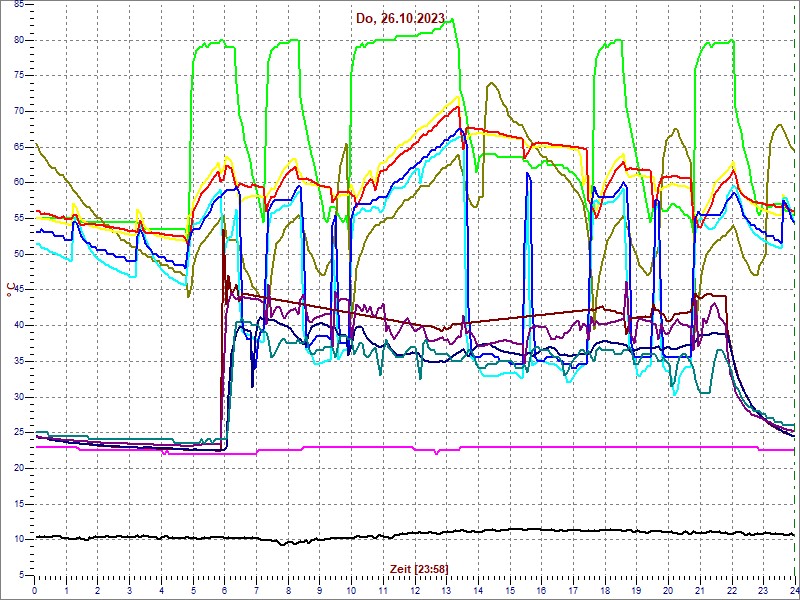Click the chart date title Do, 26.10.2023

(401, 19)
